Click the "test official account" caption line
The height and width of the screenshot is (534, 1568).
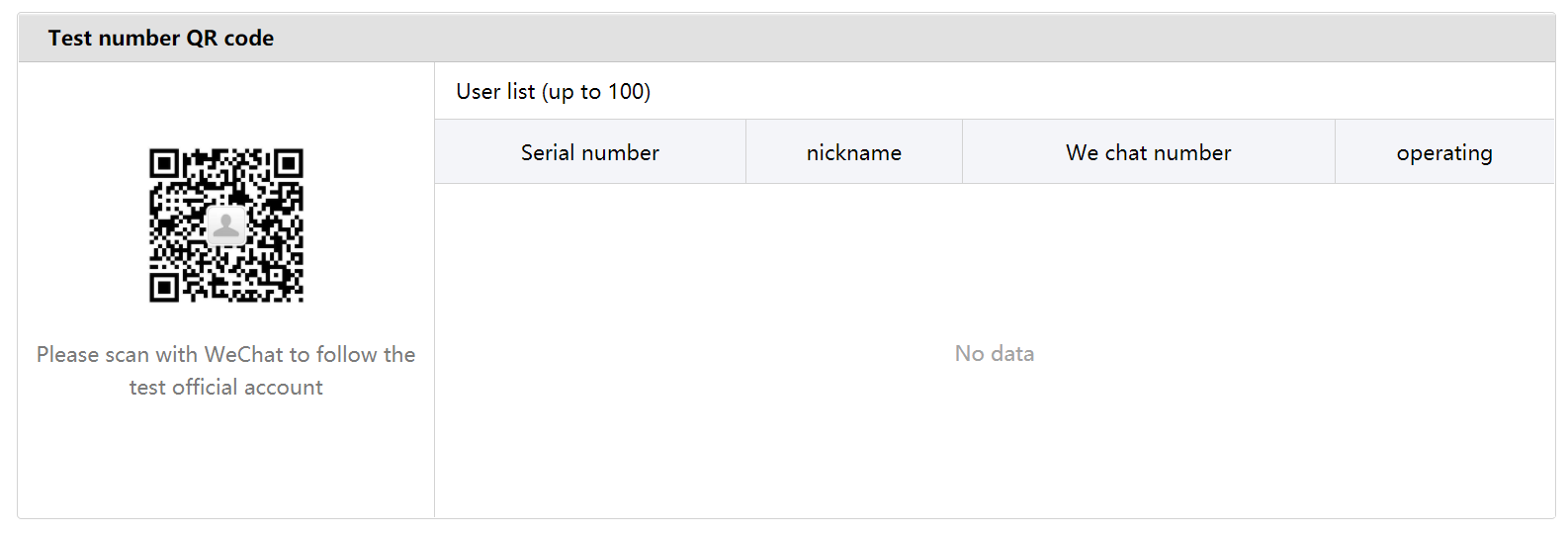[x=226, y=387]
